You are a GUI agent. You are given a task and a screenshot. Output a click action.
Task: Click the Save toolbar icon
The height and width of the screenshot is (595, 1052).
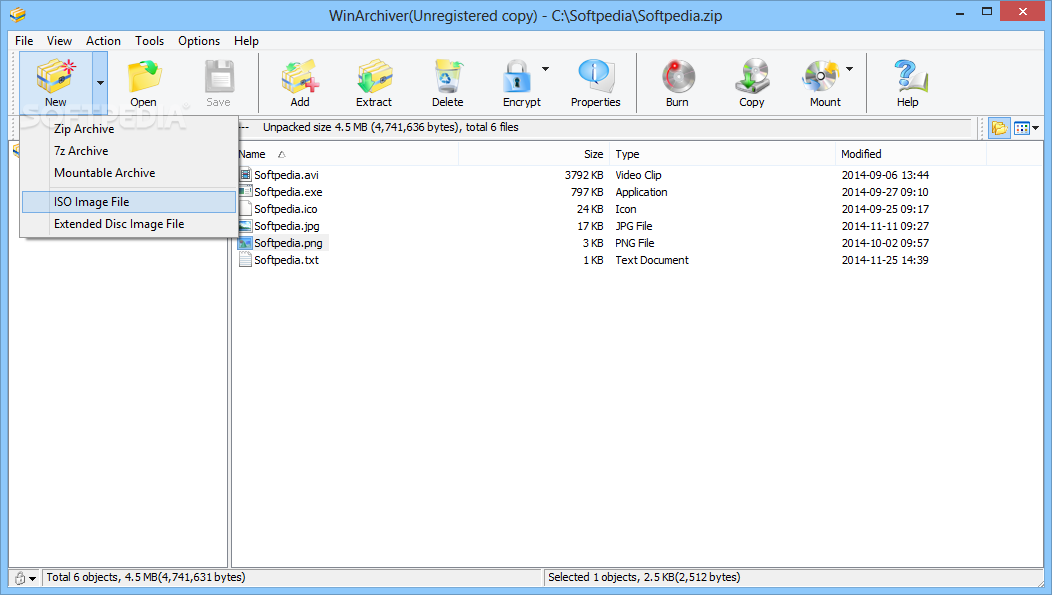coord(219,76)
